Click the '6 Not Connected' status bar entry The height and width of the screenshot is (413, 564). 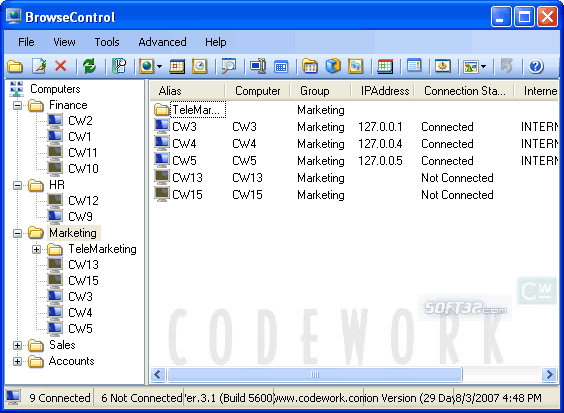142,398
